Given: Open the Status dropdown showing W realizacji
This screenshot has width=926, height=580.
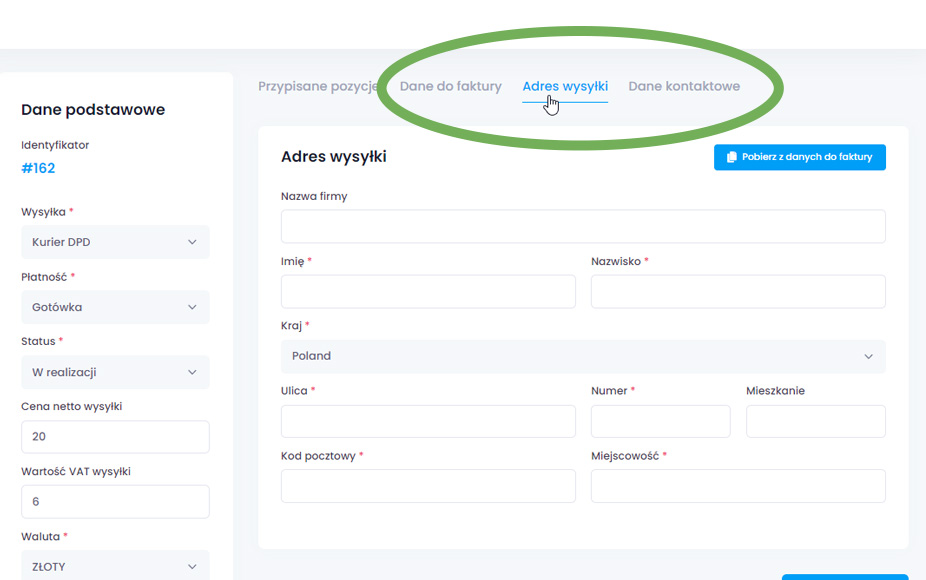Looking at the screenshot, I should pos(115,372).
